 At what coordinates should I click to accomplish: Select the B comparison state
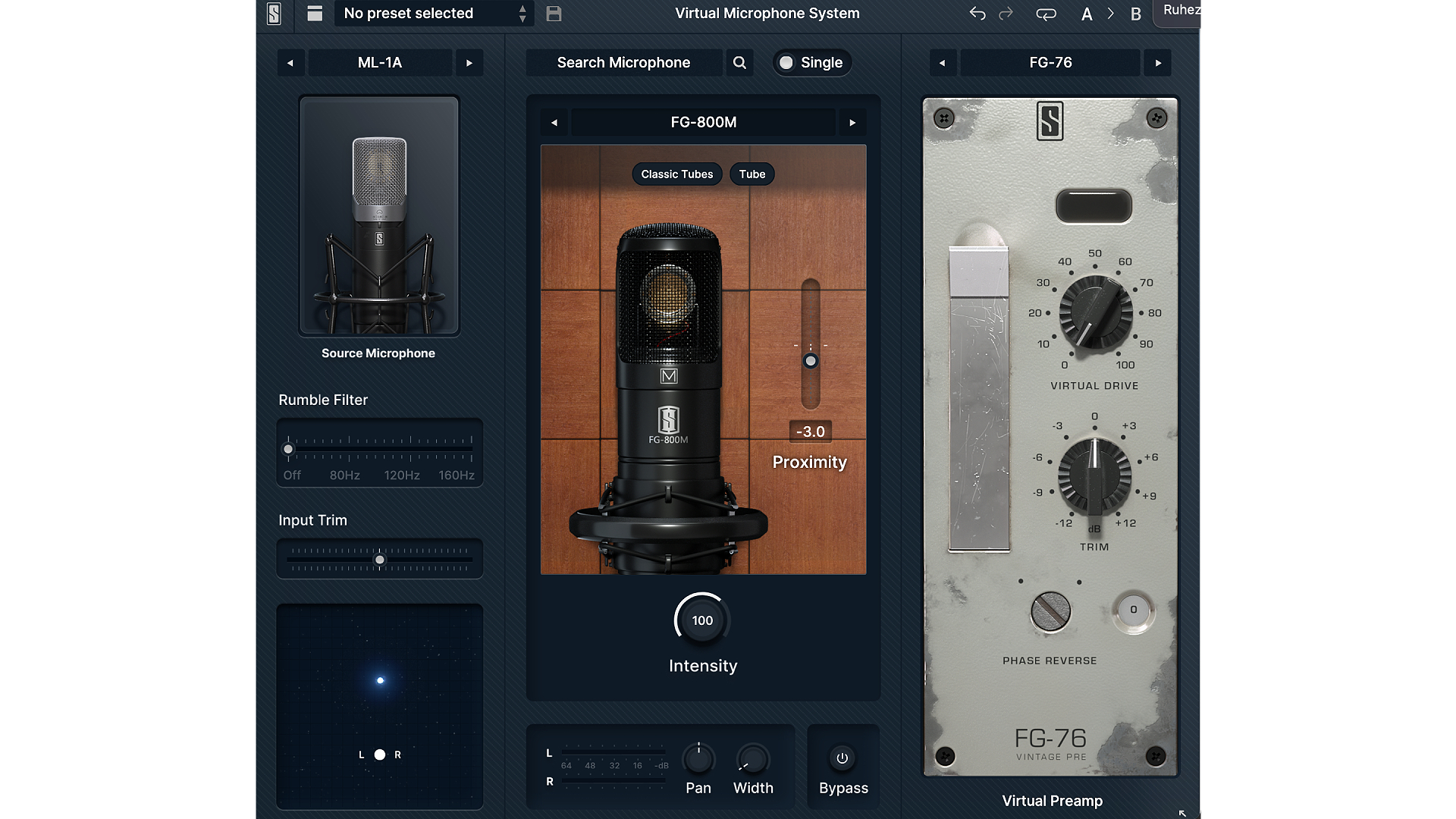(x=1135, y=14)
